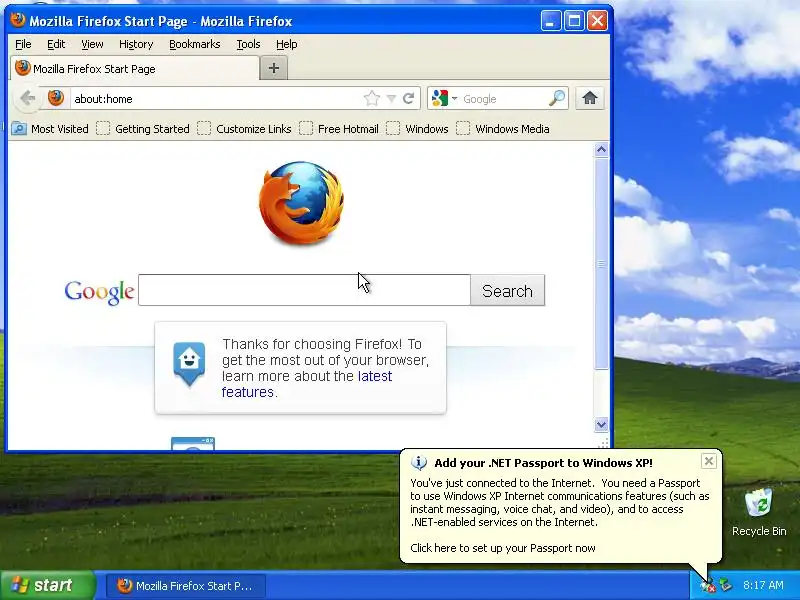Click the page scrollbar up arrow
This screenshot has height=600, width=800.
click(601, 149)
